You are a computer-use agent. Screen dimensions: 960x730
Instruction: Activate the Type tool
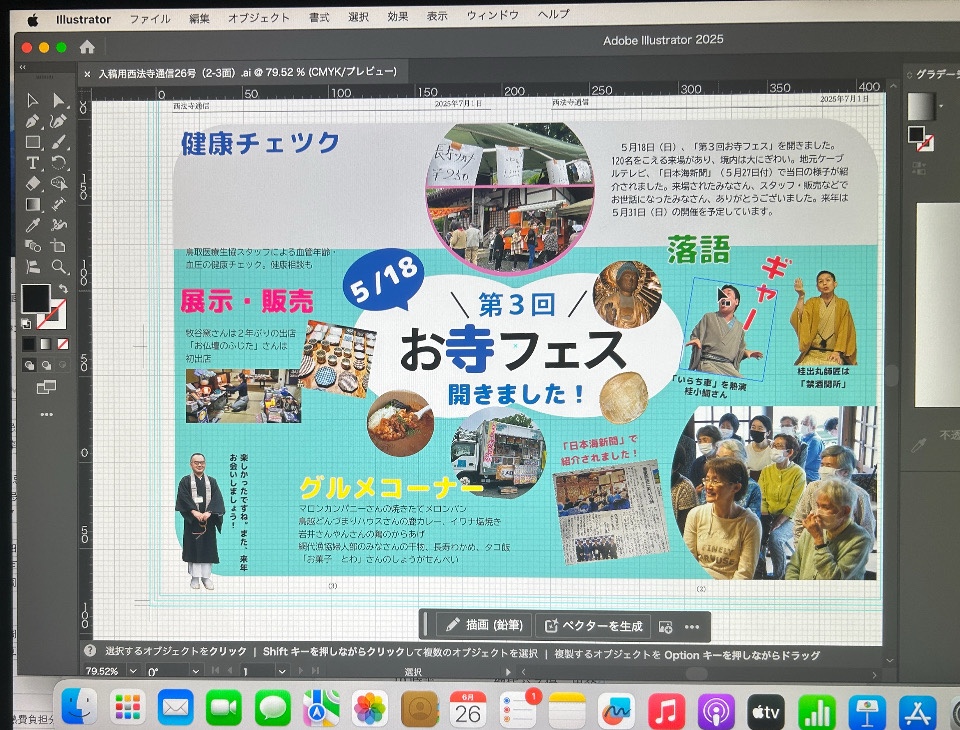[x=32, y=163]
